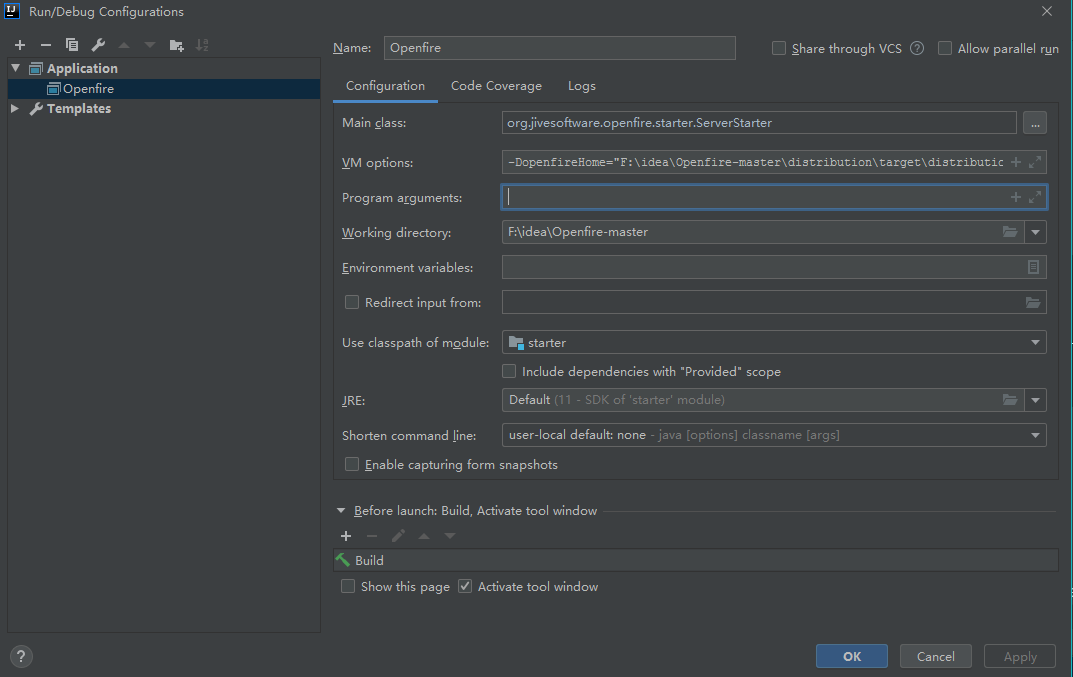
Task: Remove the Before launch task
Action: 372,536
